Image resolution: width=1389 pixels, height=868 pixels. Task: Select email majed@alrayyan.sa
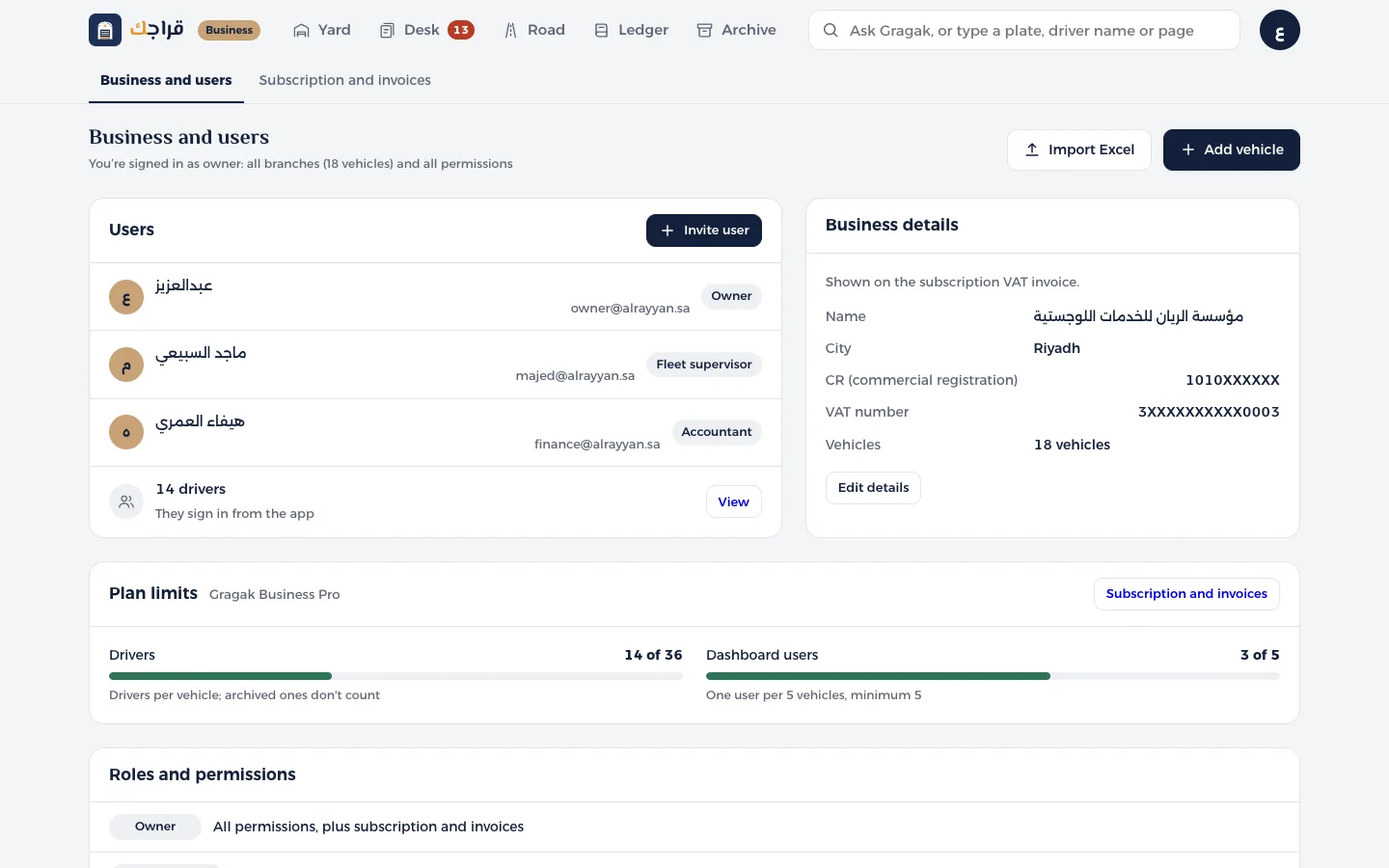tap(575, 376)
